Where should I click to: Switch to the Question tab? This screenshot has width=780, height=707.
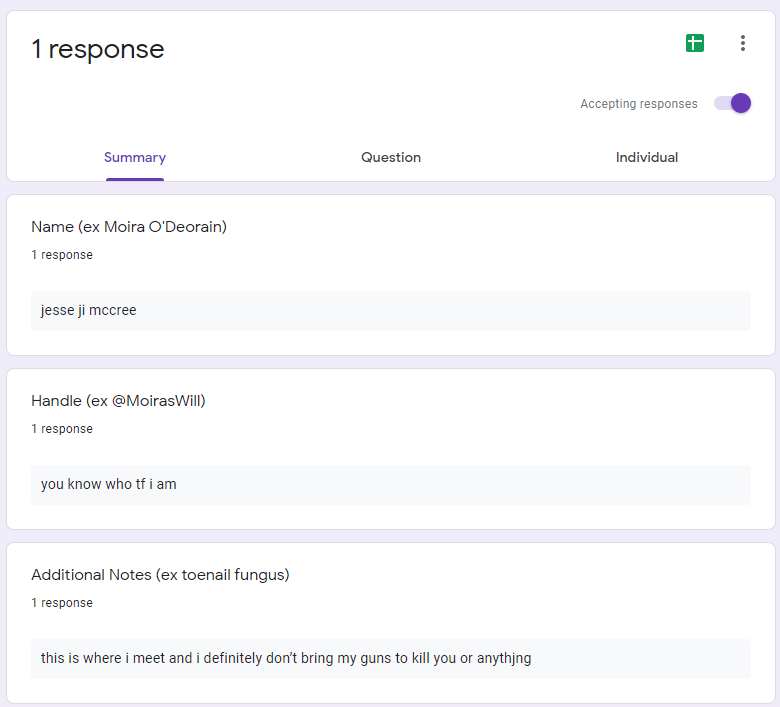pos(391,157)
